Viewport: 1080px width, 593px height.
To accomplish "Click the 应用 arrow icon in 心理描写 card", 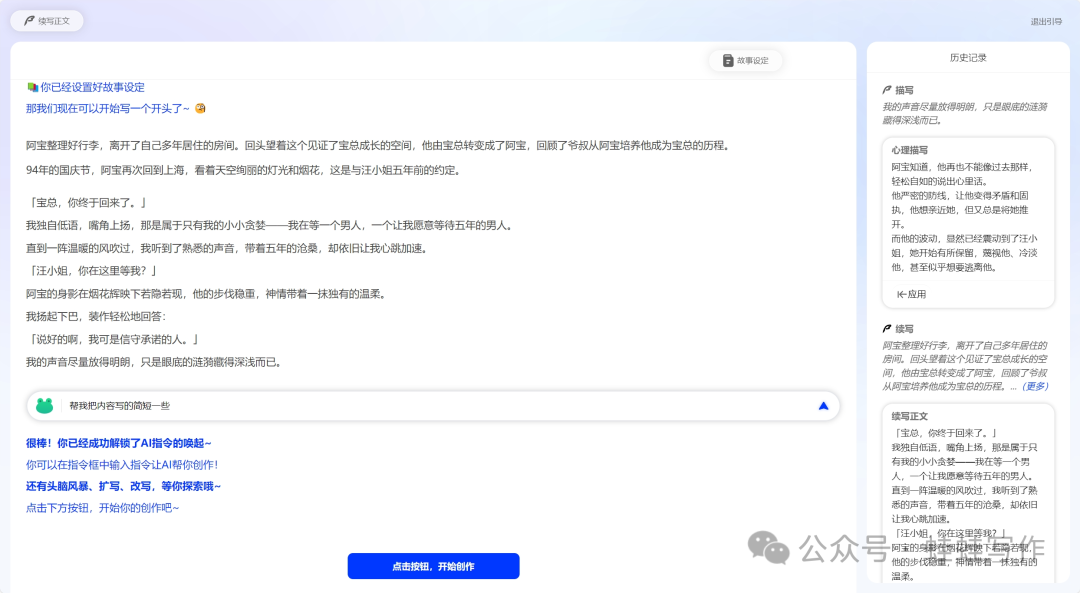I will click(901, 293).
